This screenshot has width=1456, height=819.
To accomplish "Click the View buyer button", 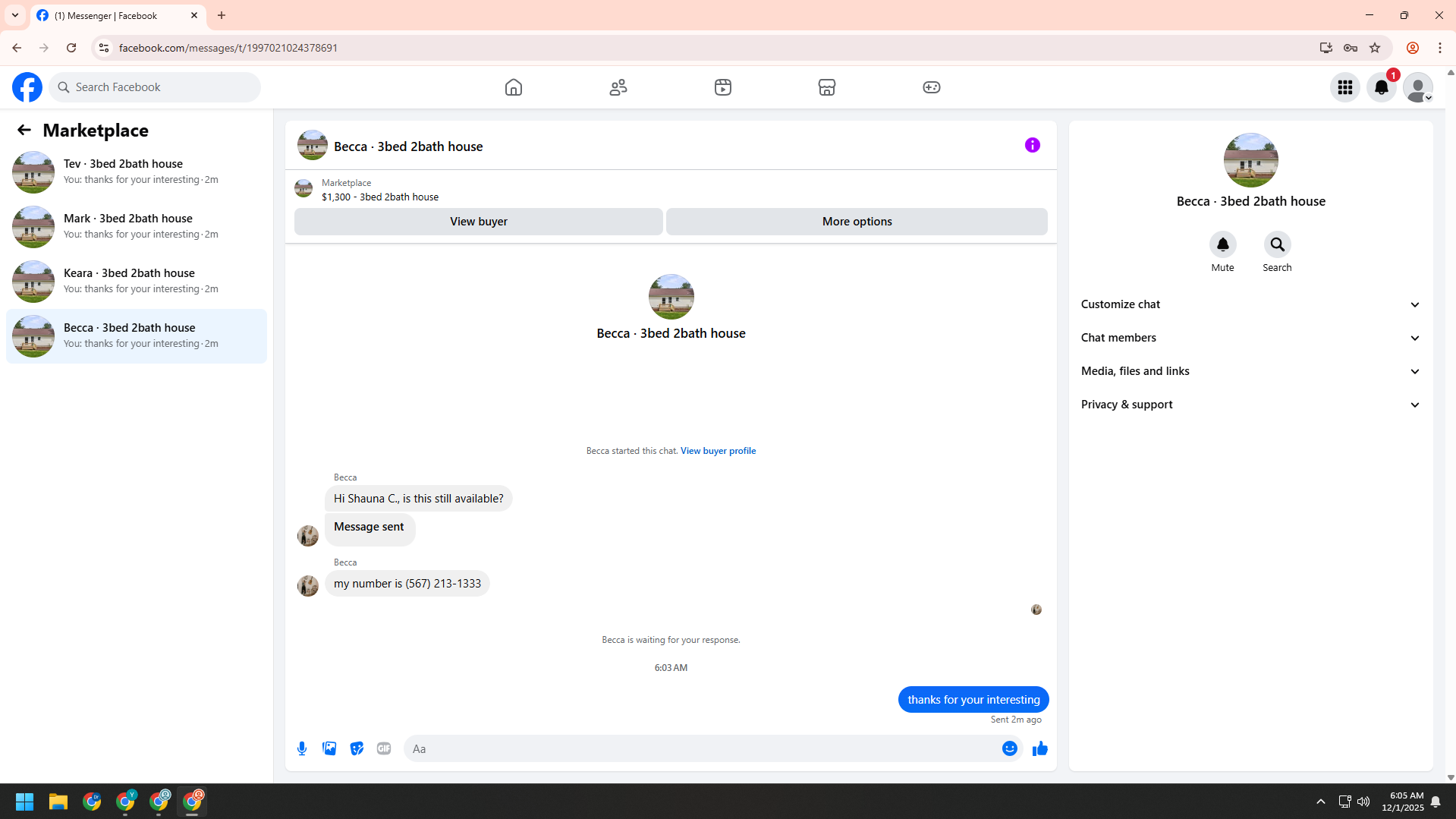I will point(479,222).
